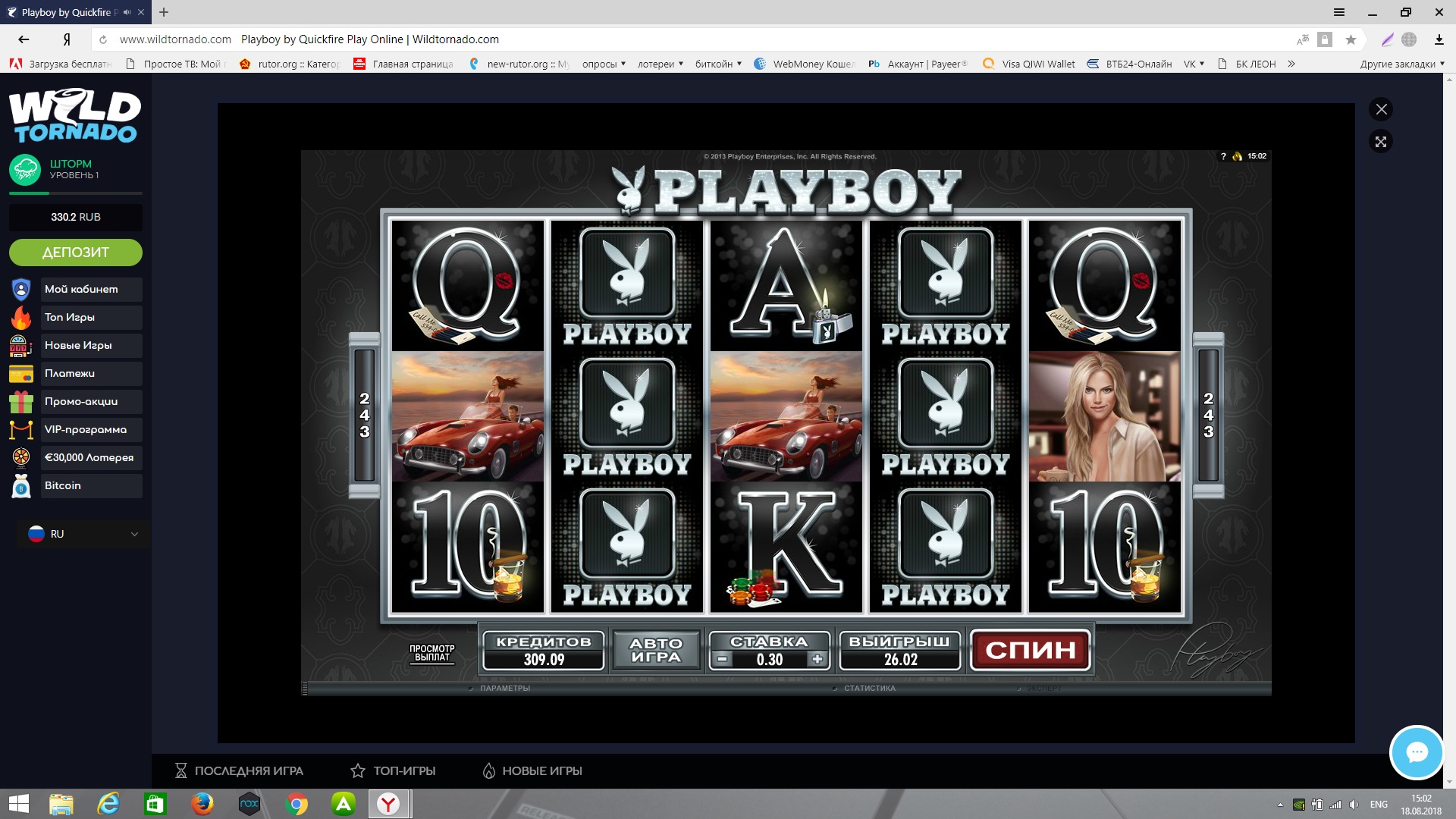Open ПРОСМОТР ВЫПЛАТ paytable view

[x=431, y=653]
